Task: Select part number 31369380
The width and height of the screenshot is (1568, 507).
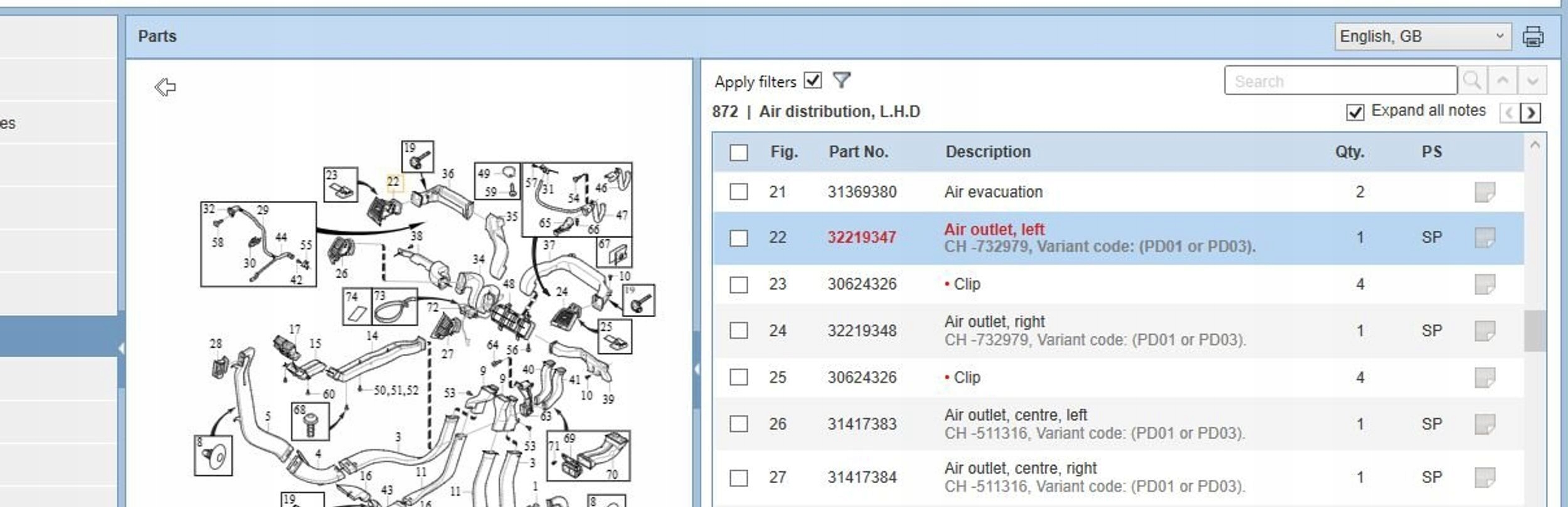Action: click(862, 192)
